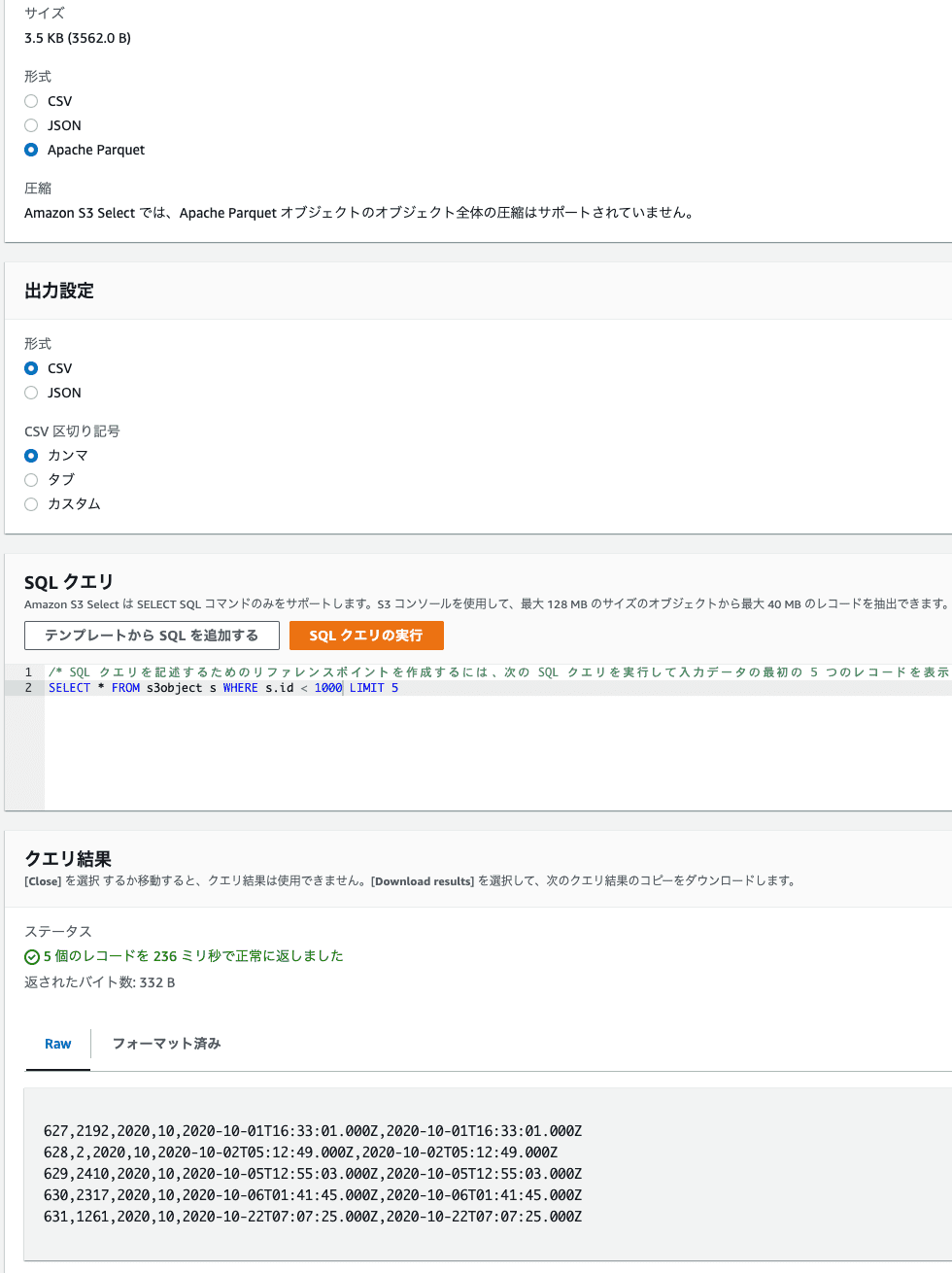
Task: Select カンマ as the CSV delimiter
Action: pos(31,456)
